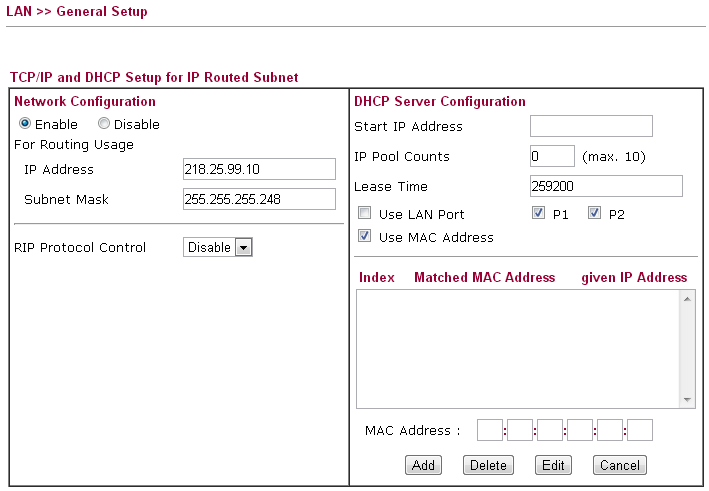Screen dimensions: 709x491
Task: Click the IP Address input field
Action: 259,169
